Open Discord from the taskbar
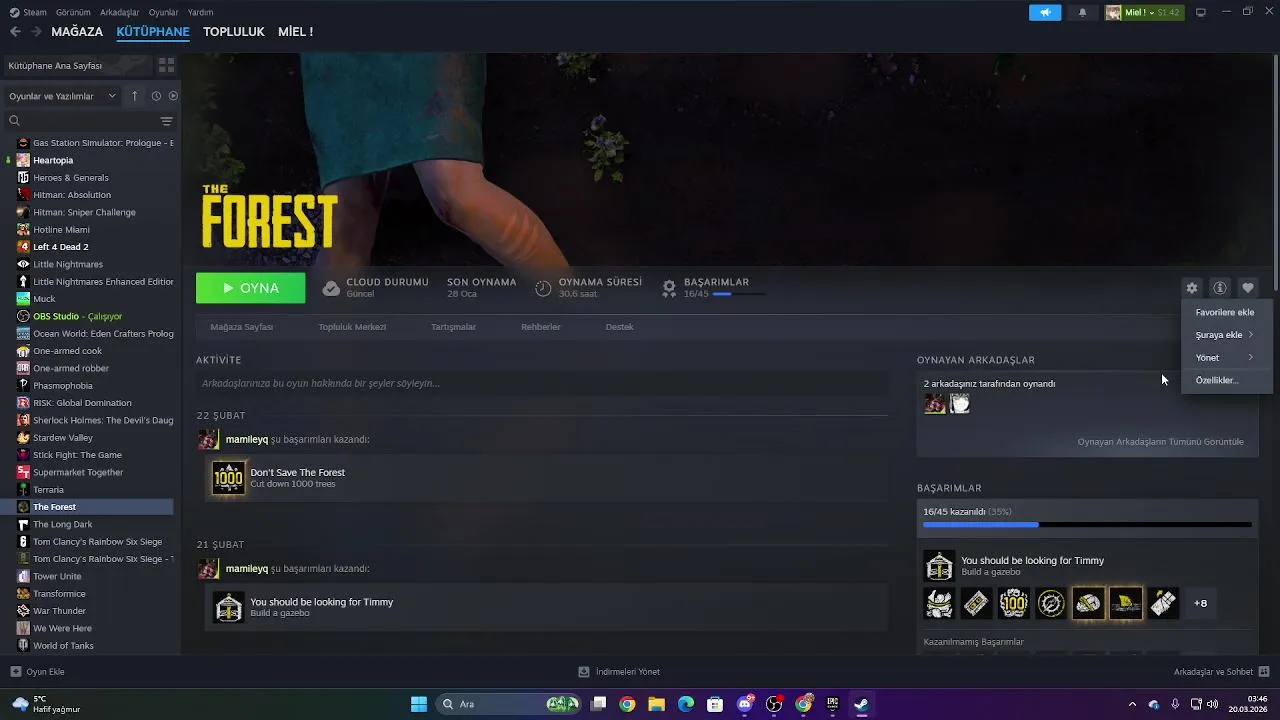Image resolution: width=1280 pixels, height=720 pixels. (x=744, y=704)
